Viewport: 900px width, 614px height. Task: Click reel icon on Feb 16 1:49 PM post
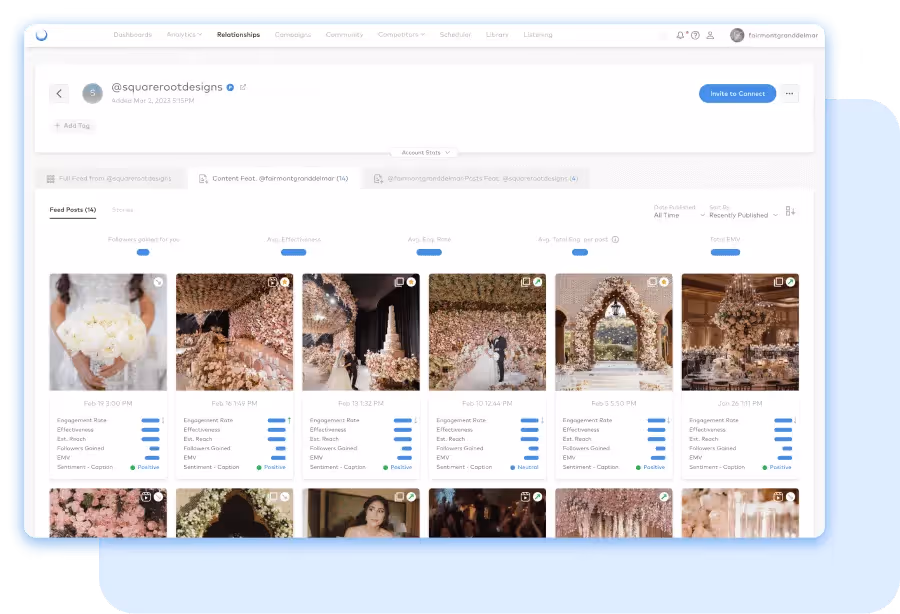(x=273, y=282)
